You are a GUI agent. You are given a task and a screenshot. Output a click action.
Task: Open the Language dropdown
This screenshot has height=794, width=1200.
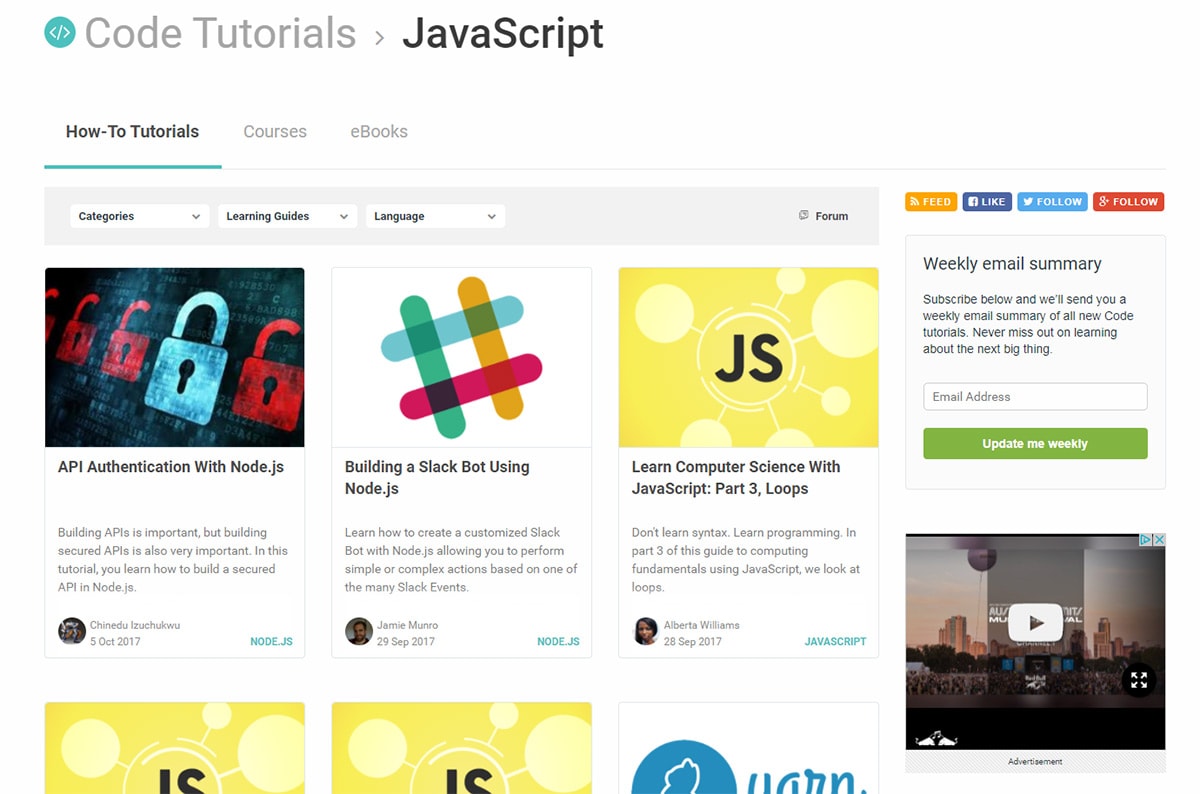tap(435, 215)
